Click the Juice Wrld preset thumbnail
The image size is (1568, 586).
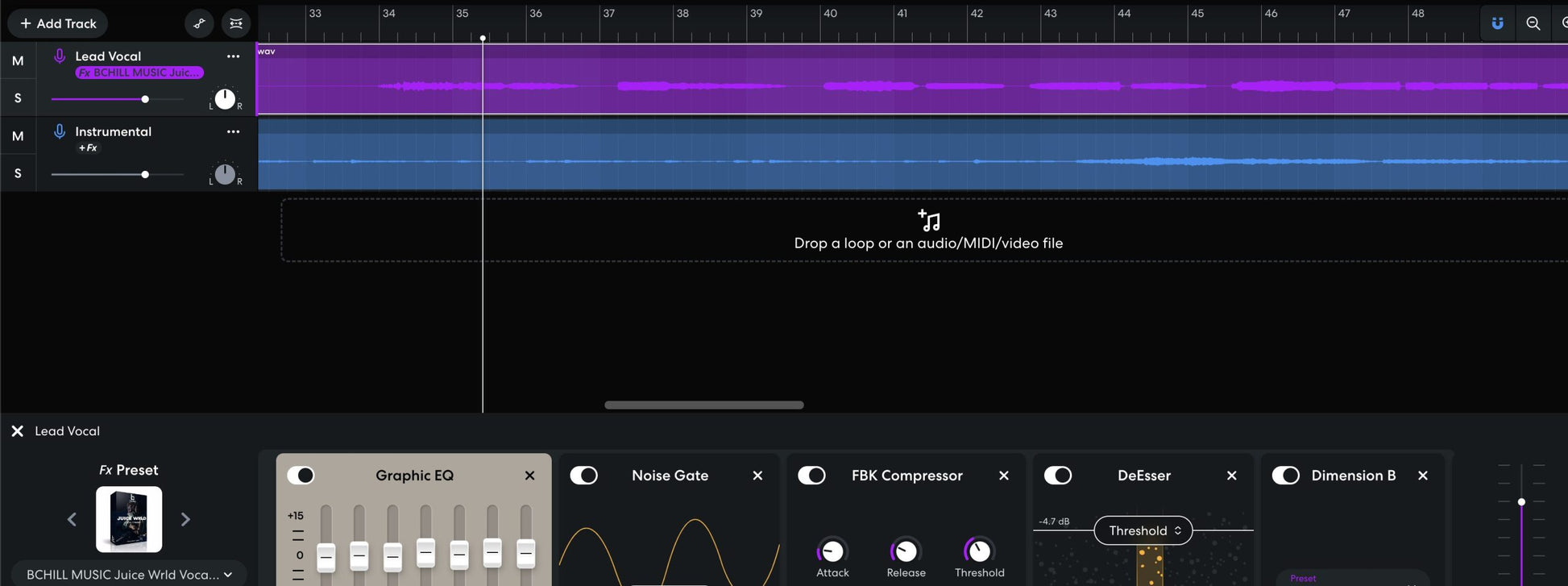tap(129, 519)
